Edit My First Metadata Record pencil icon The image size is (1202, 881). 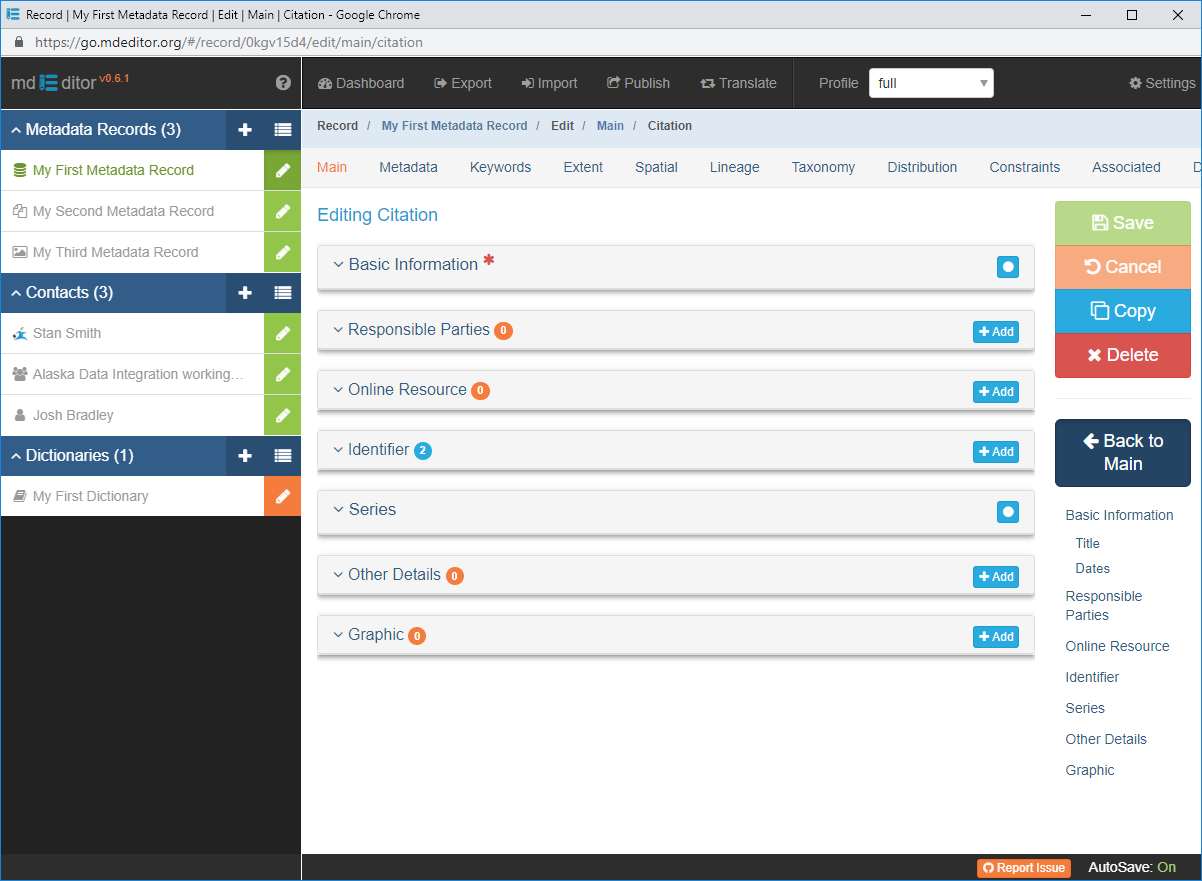(283, 170)
